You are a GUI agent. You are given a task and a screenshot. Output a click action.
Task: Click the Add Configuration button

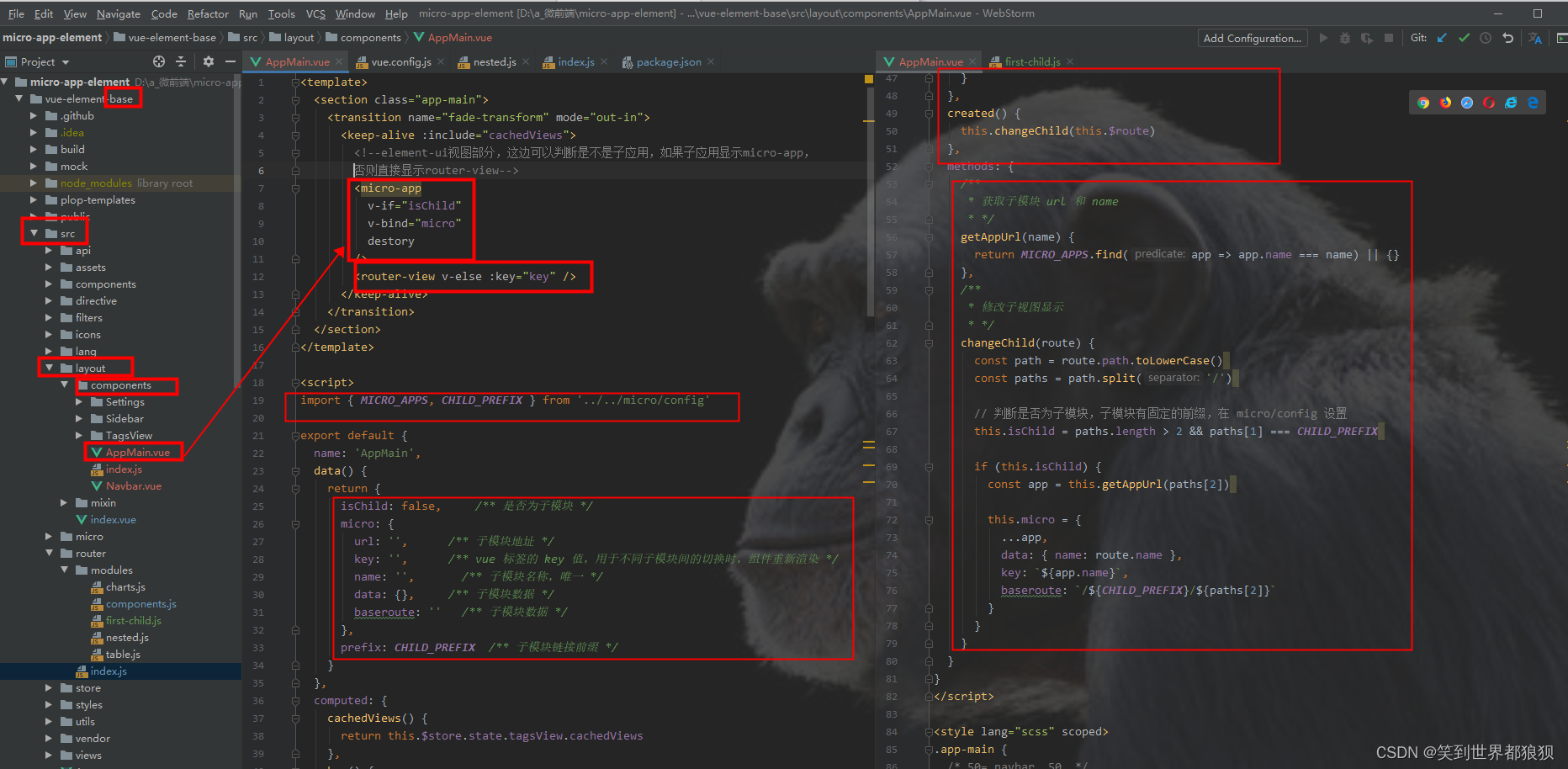[1252, 38]
